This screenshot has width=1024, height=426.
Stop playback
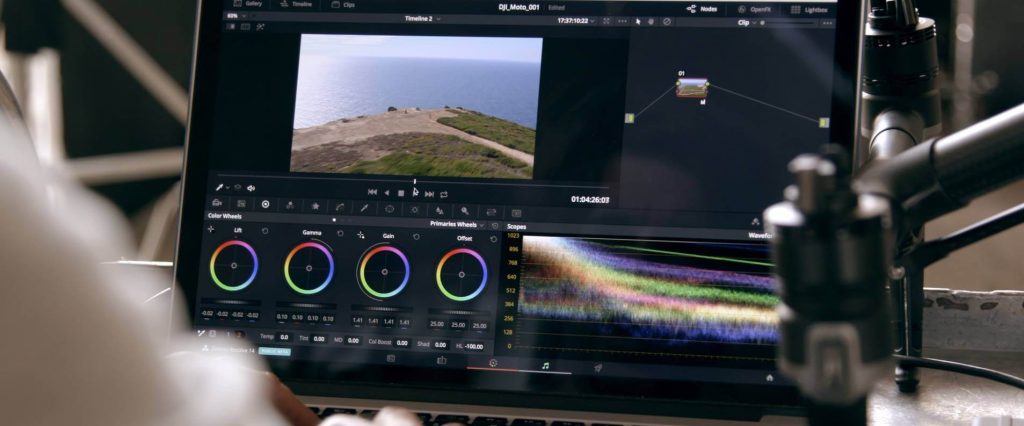(x=401, y=193)
